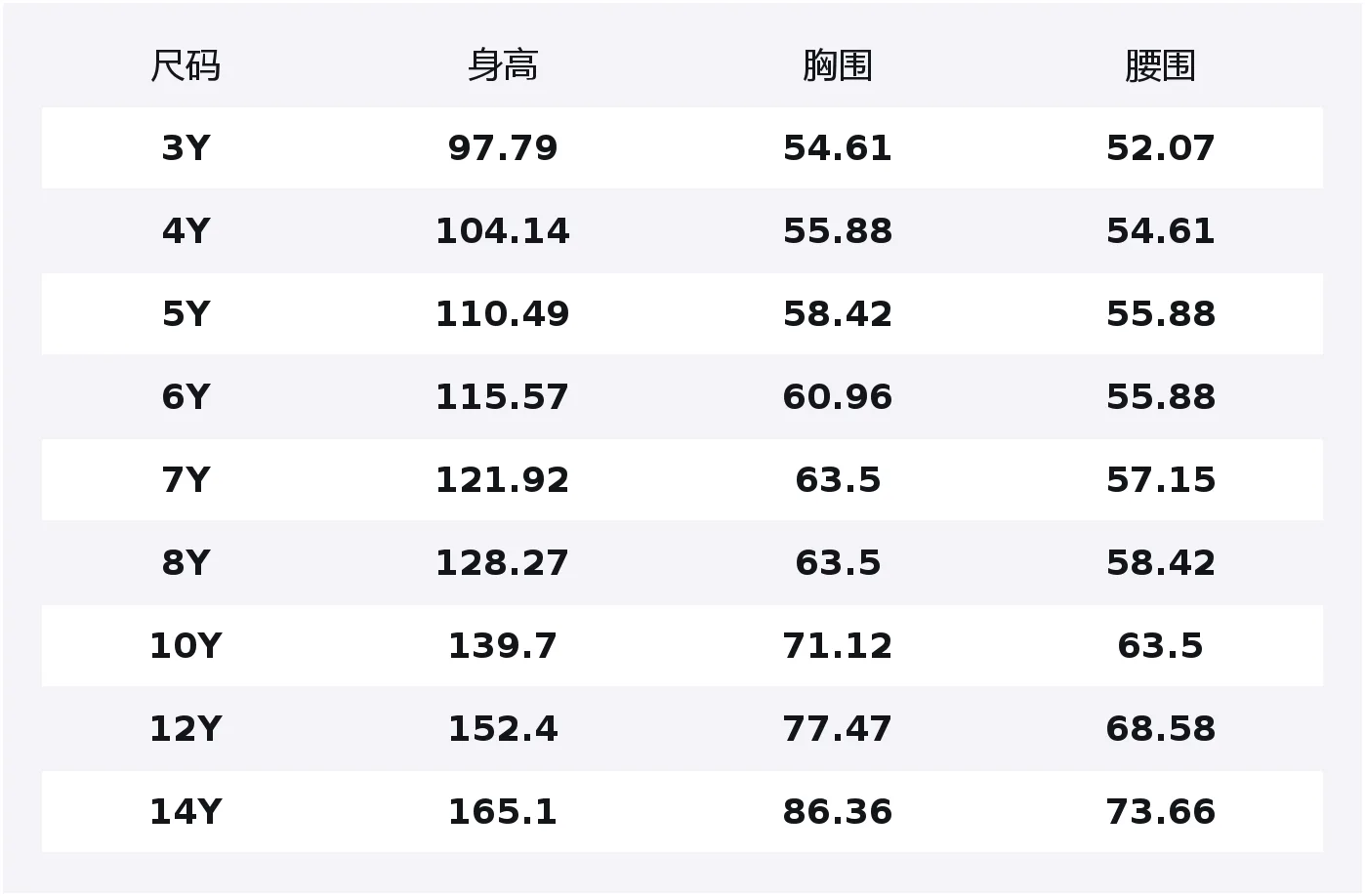The image size is (1365, 896).
Task: Click the 胸围 column header
Action: click(837, 65)
